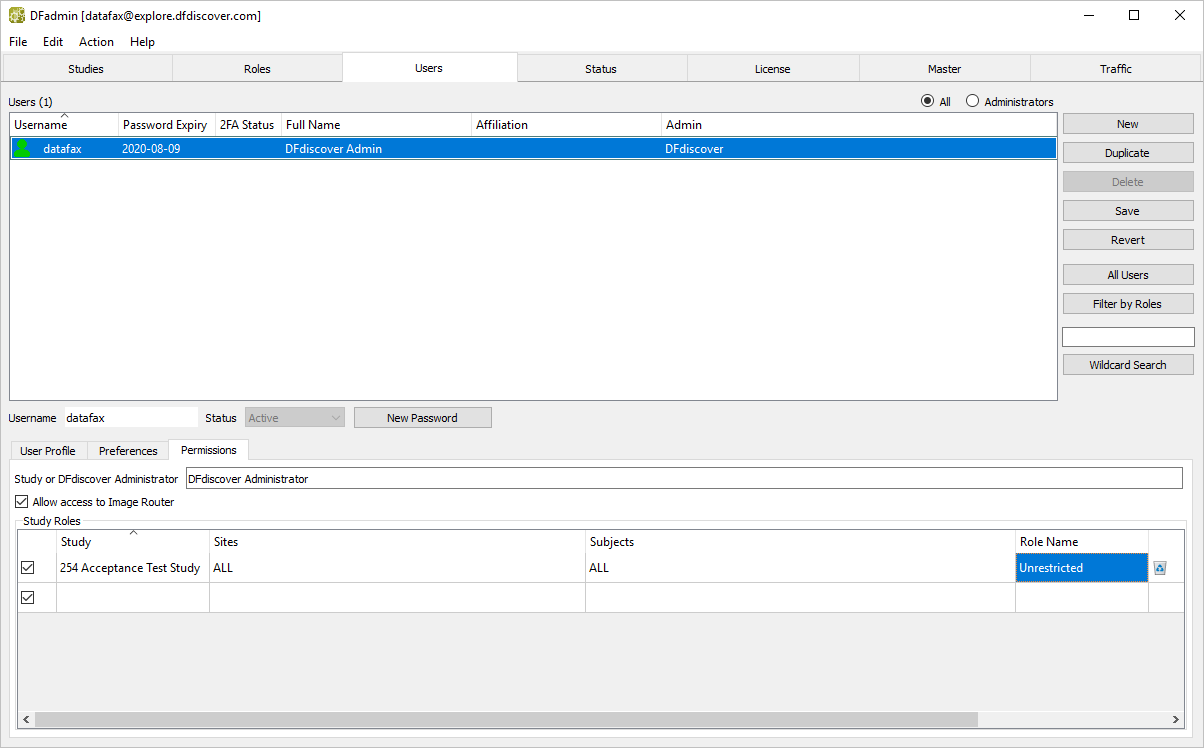Image resolution: width=1204 pixels, height=748 pixels.
Task: Click the green user icon for datafax
Action: [22, 149]
